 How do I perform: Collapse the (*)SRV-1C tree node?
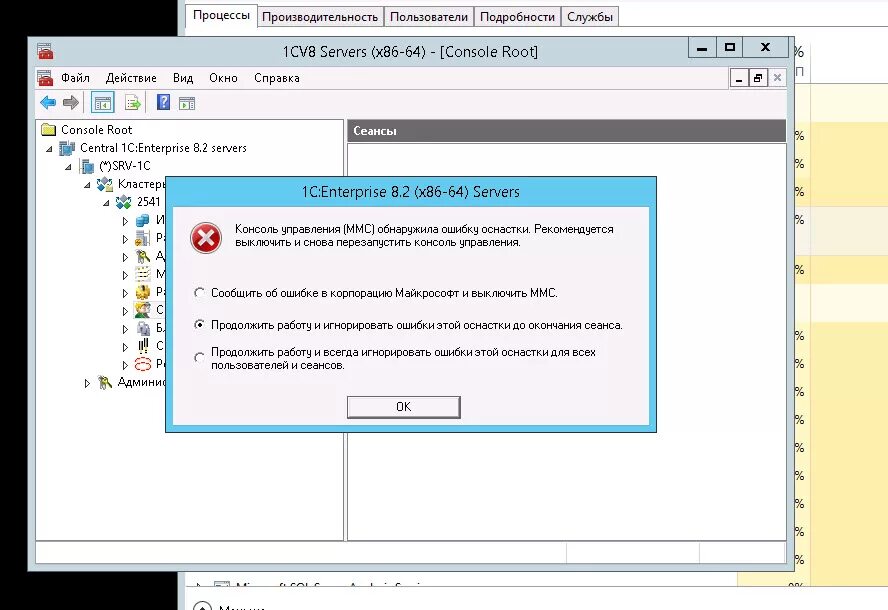(x=69, y=167)
